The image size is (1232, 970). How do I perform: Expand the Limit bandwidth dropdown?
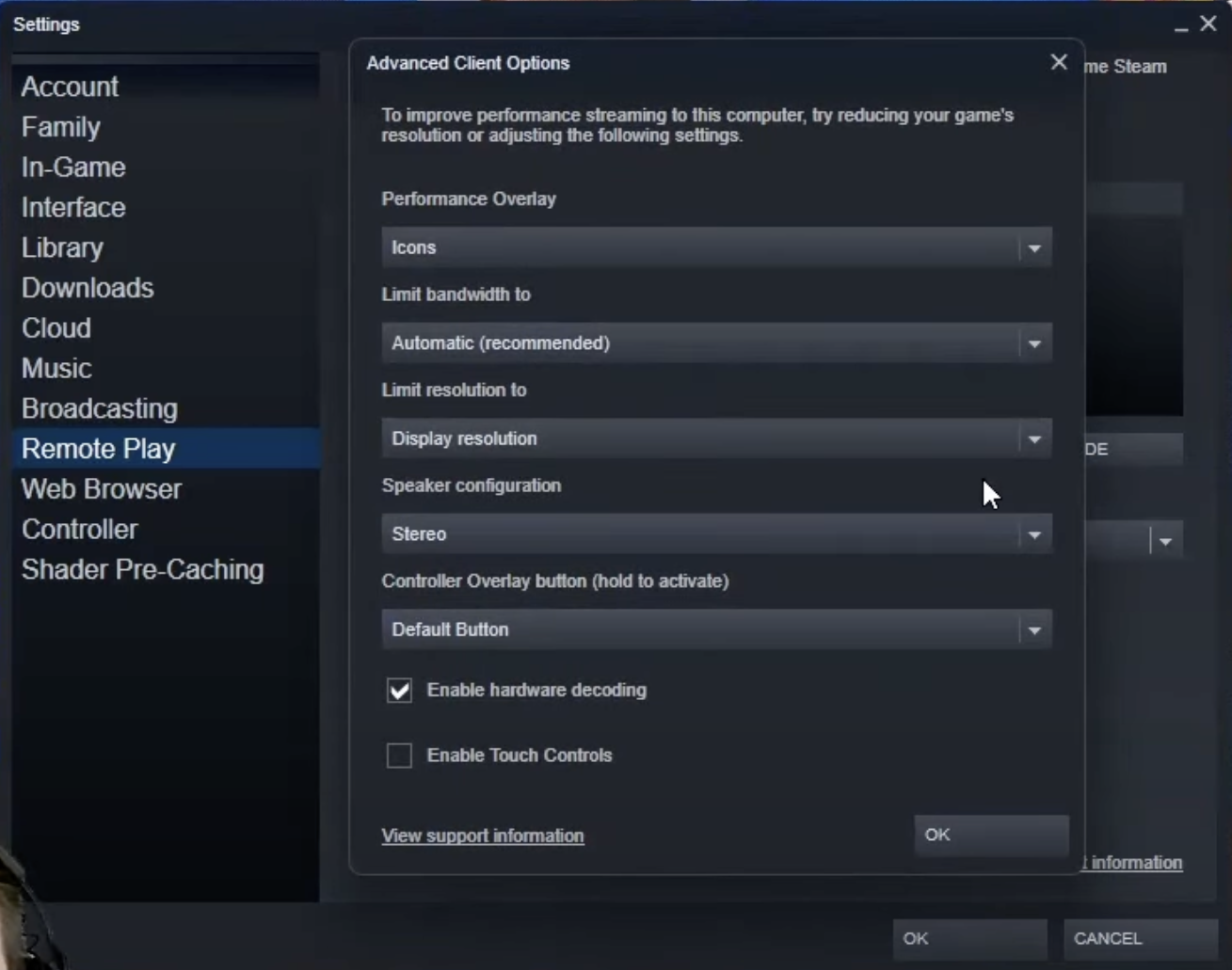[715, 343]
